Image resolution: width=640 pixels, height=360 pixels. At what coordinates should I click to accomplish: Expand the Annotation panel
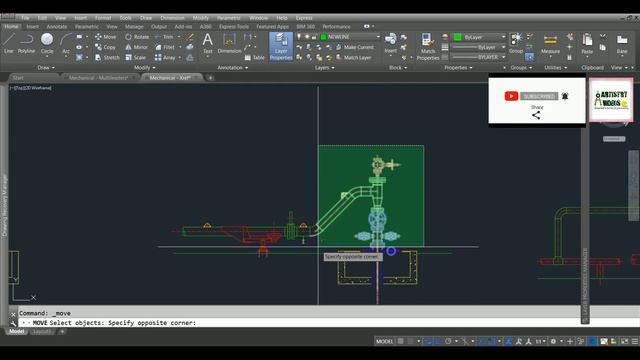click(x=233, y=68)
